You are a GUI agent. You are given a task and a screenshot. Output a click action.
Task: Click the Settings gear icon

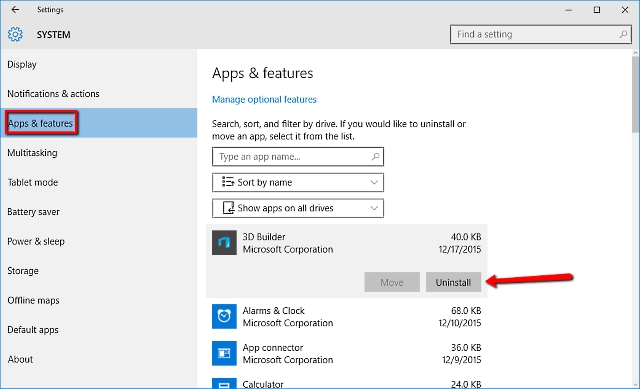click(15, 35)
